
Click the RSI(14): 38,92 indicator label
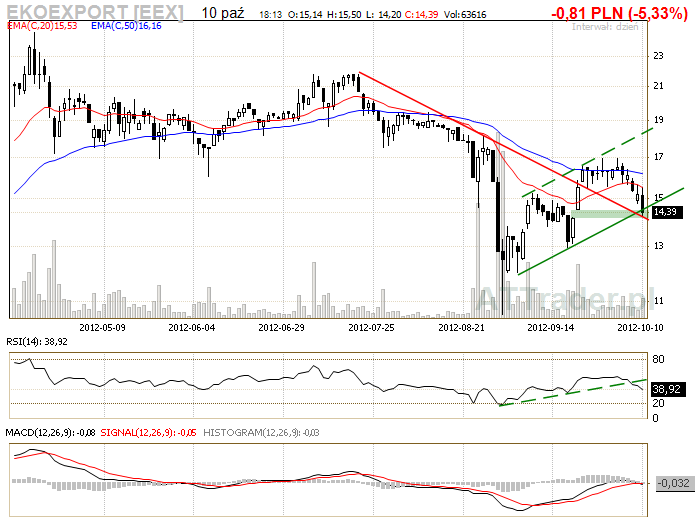[37, 342]
